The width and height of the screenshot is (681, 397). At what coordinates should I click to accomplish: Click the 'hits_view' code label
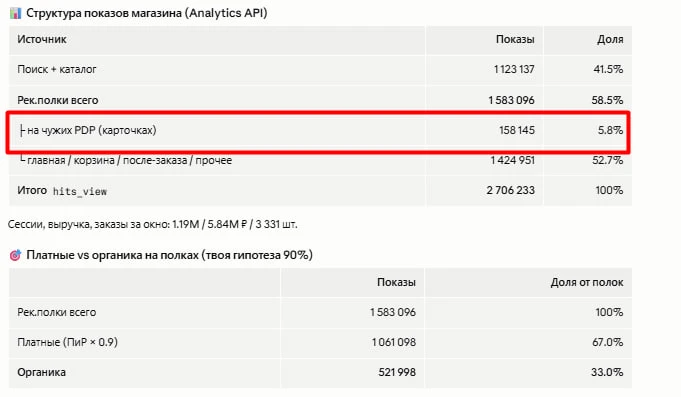[80, 191]
